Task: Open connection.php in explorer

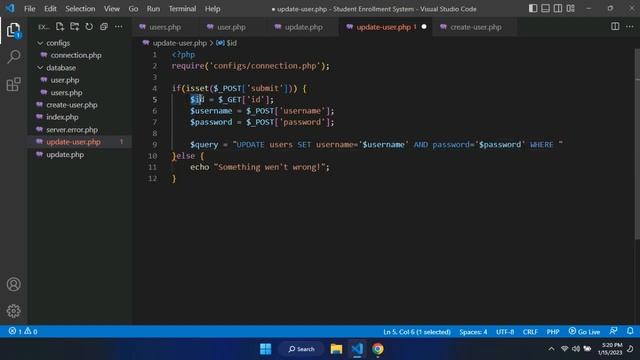Action: pyautogui.click(x=76, y=55)
